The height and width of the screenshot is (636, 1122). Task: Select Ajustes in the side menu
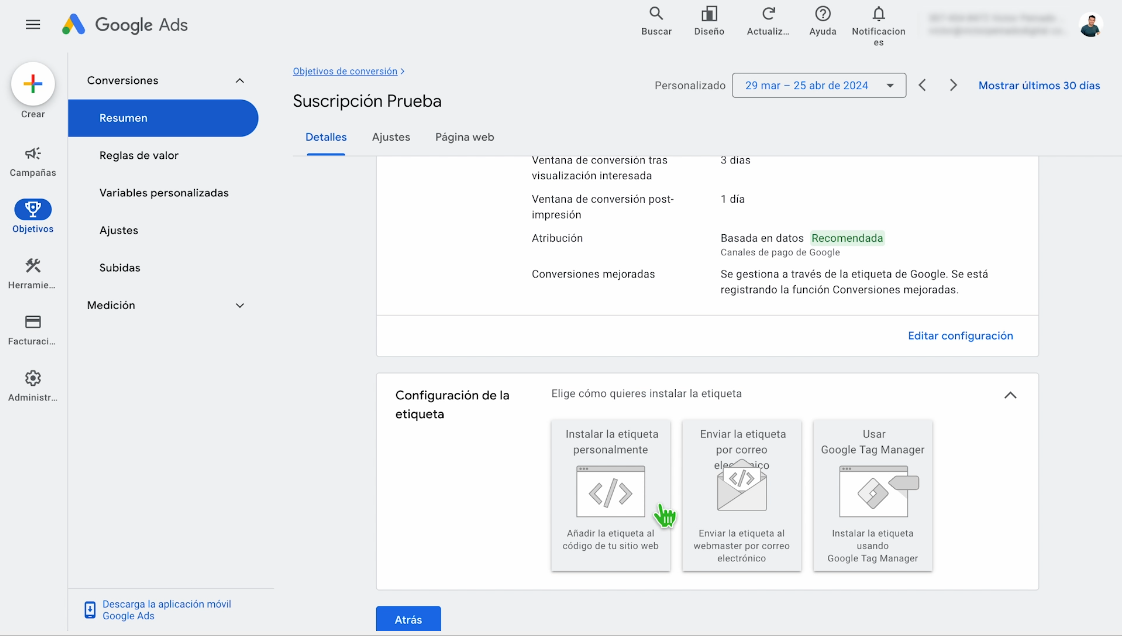tap(119, 230)
